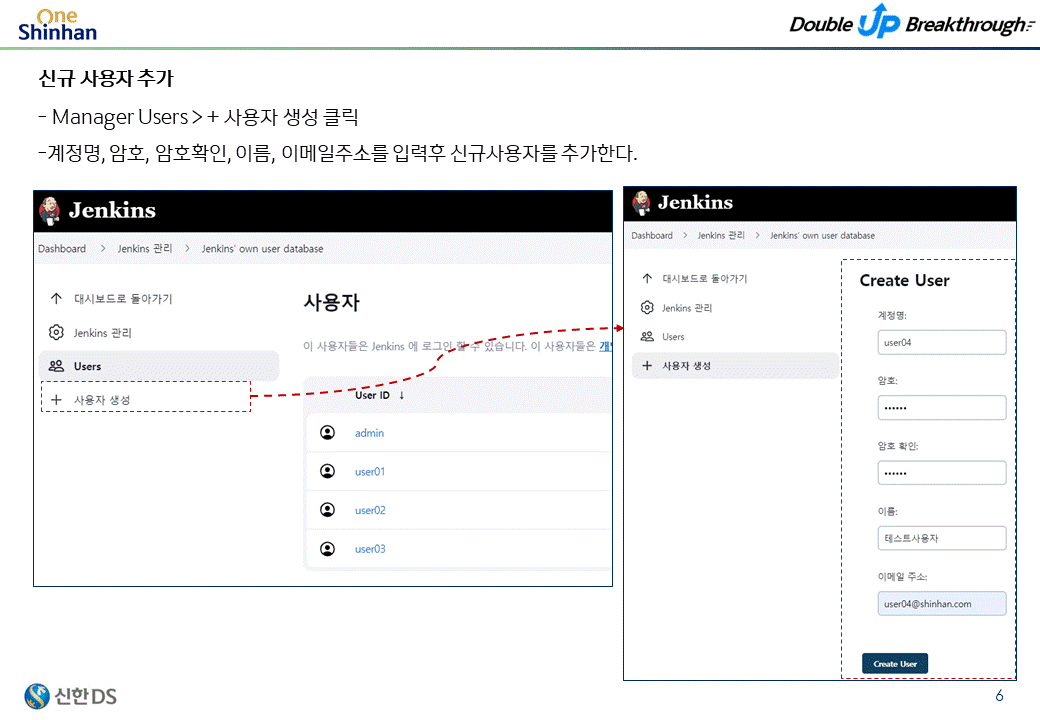Click the 암호 password field
Image resolution: width=1040 pixels, height=720 pixels.
click(x=942, y=407)
